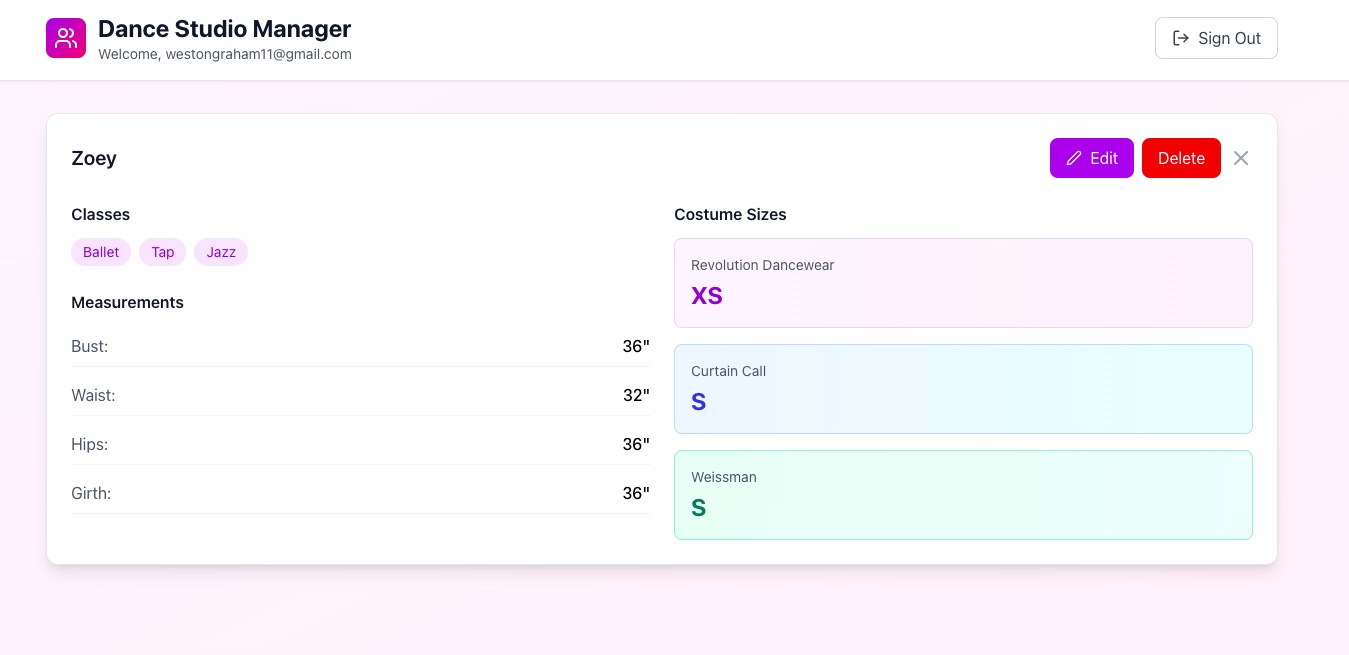Close Zoey's detail card with X
The image size is (1349, 655).
tap(1241, 158)
